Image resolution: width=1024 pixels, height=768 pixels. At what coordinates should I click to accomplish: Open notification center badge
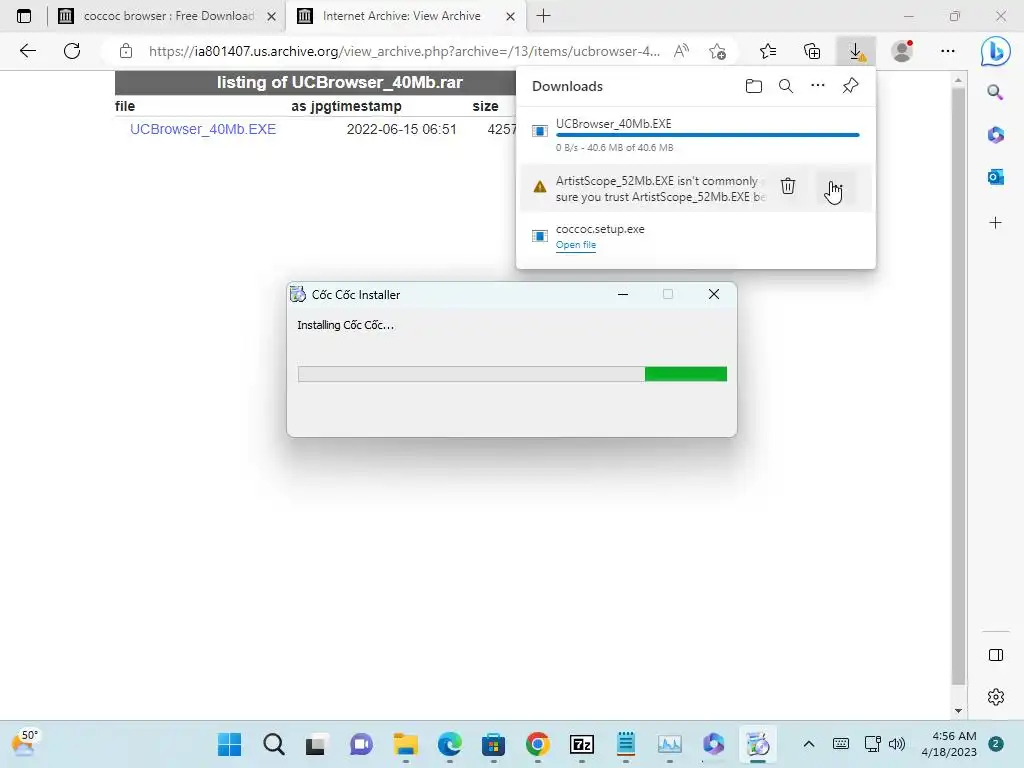996,744
